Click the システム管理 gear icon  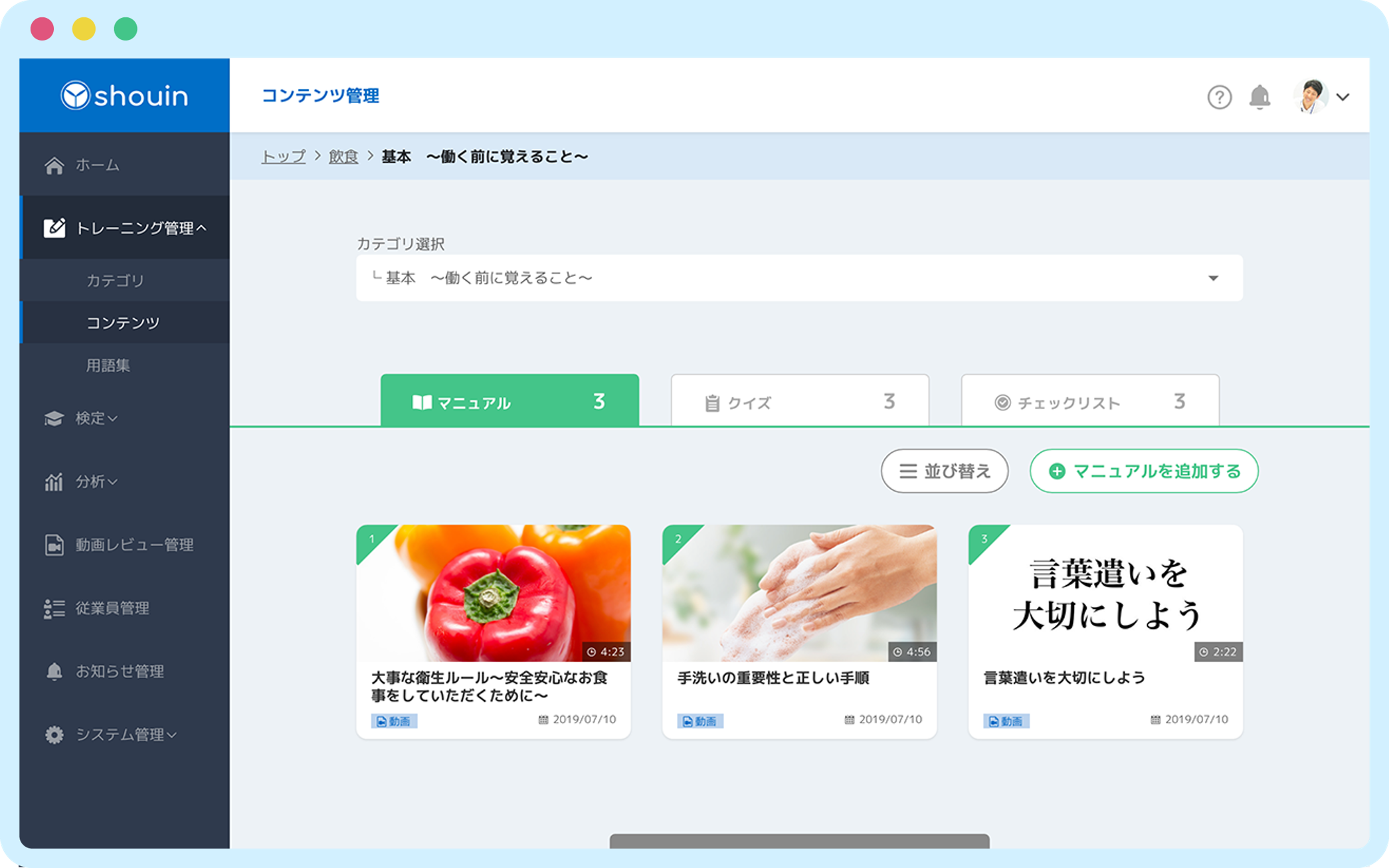point(54,735)
